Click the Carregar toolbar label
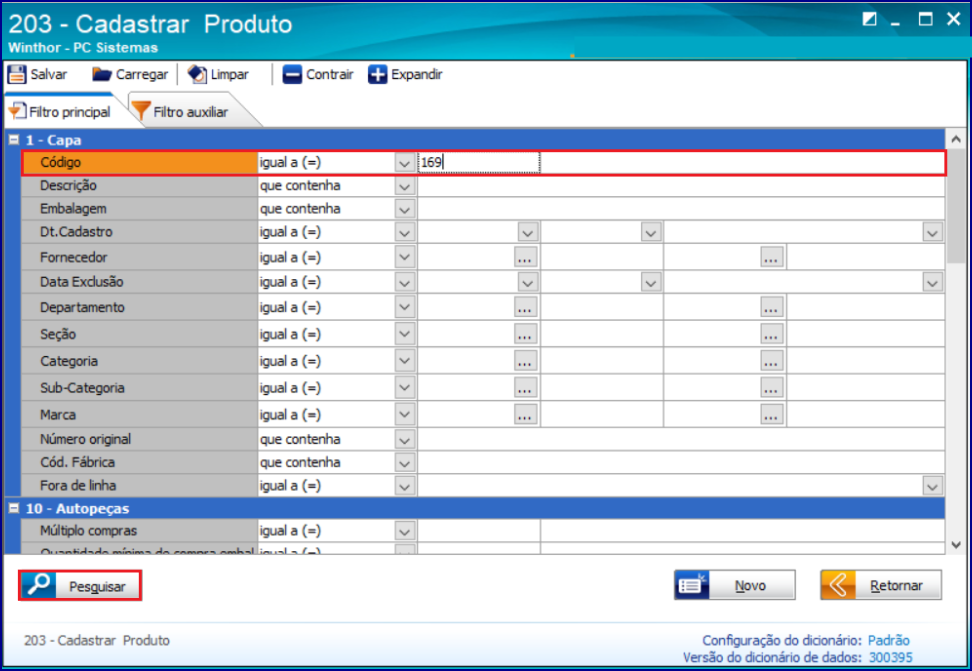The height and width of the screenshot is (671, 972). pyautogui.click(x=142, y=74)
